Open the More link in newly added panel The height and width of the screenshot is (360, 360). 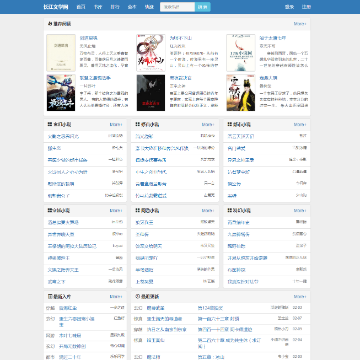pyautogui.click(x=116, y=296)
